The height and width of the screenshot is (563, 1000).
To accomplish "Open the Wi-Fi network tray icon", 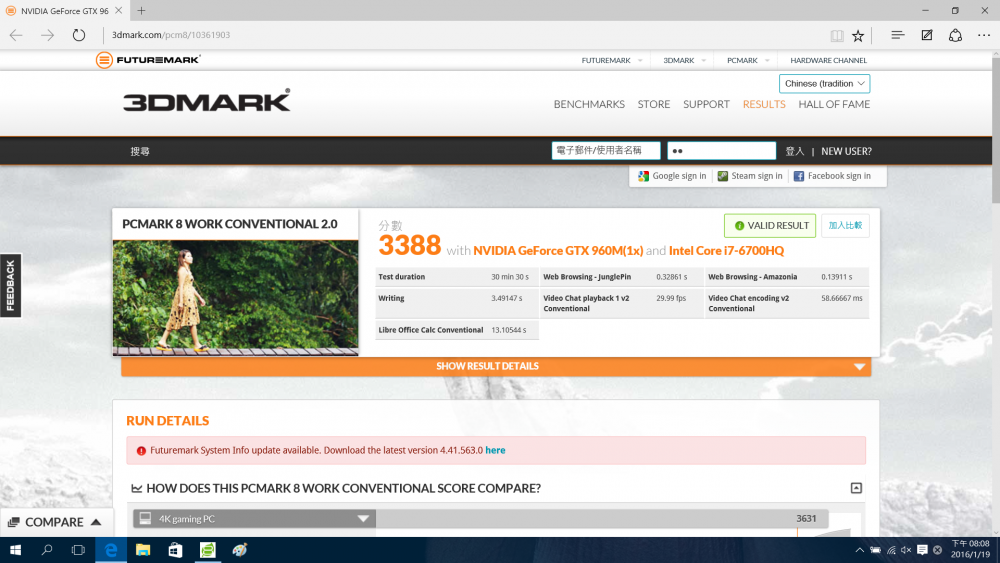I will (891, 550).
